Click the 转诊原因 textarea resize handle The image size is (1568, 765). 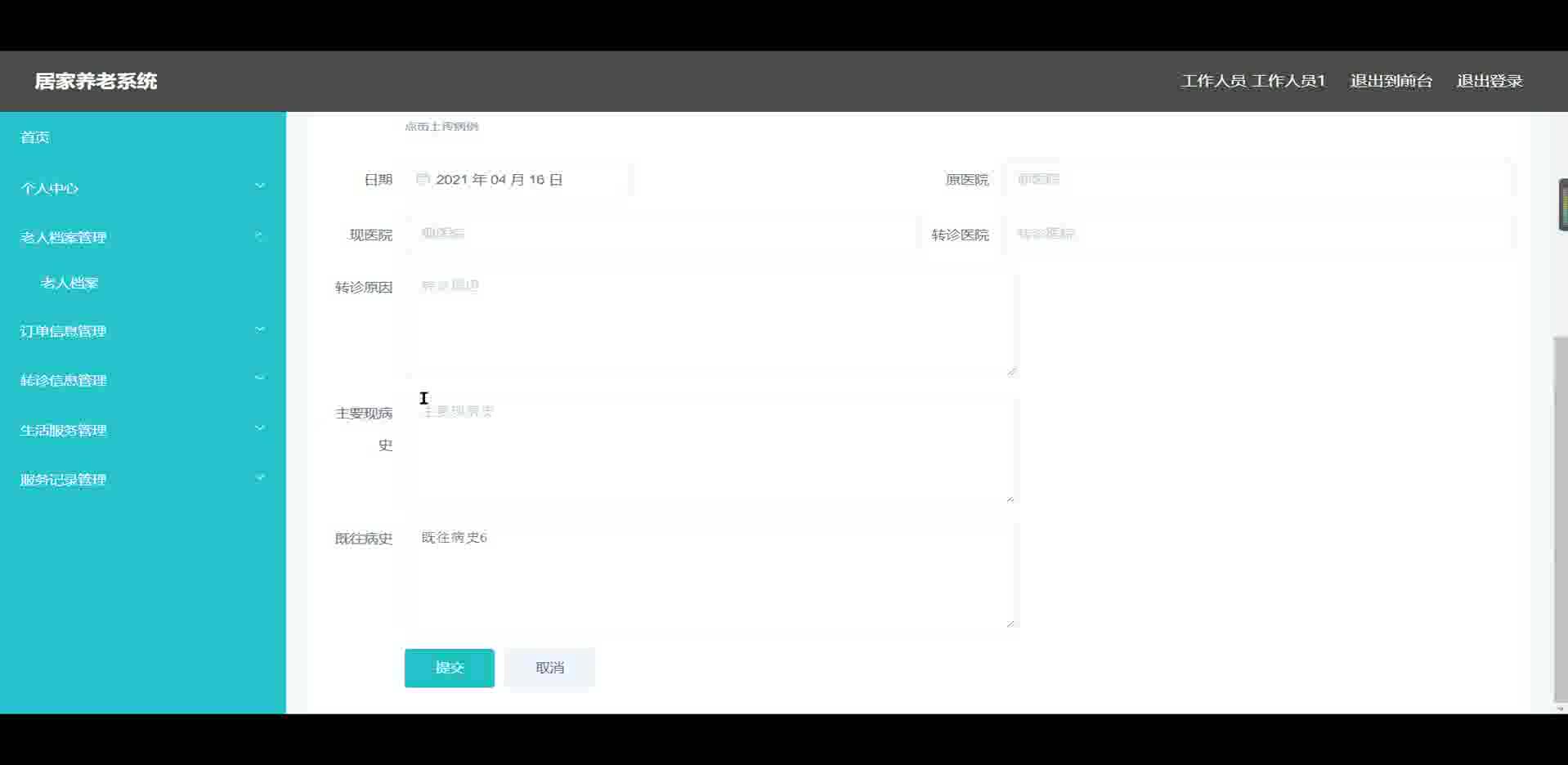pos(1011,371)
